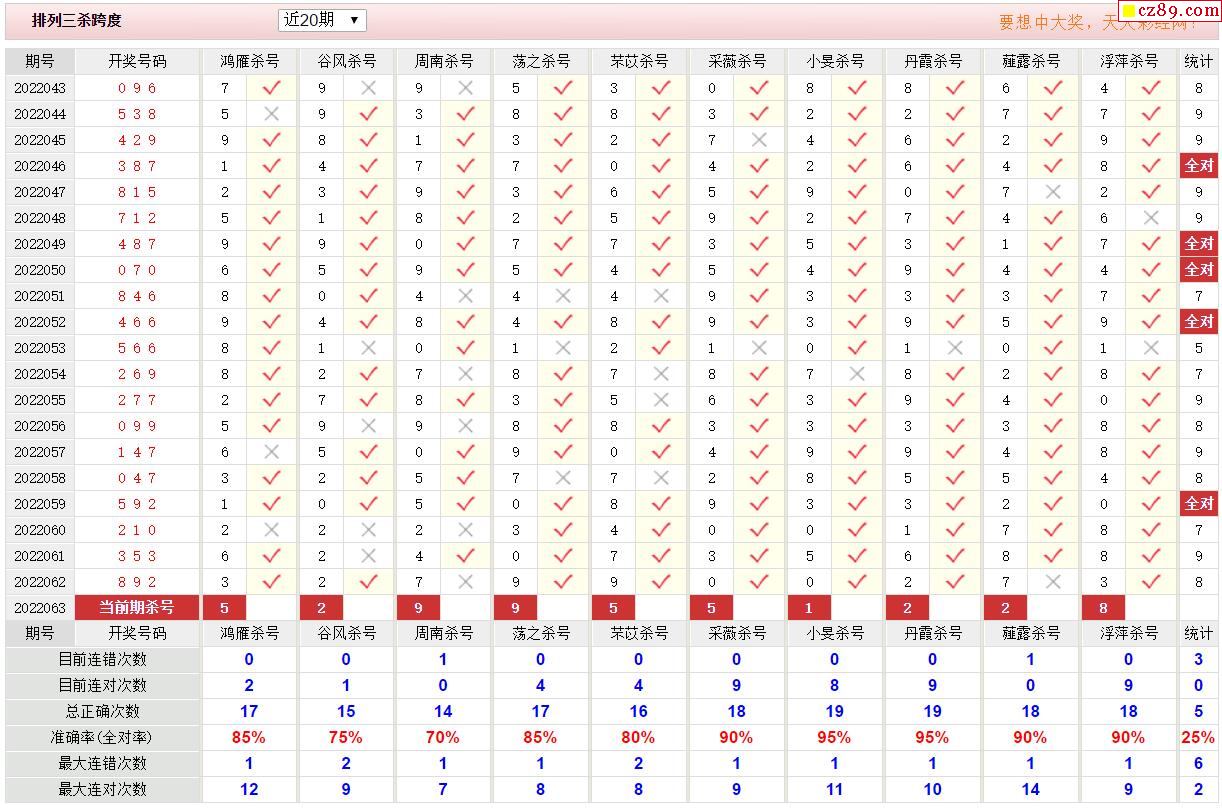Click the 95% accuracy value under 丹霞杀号
Screen dimensions: 1222x809
tap(931, 737)
